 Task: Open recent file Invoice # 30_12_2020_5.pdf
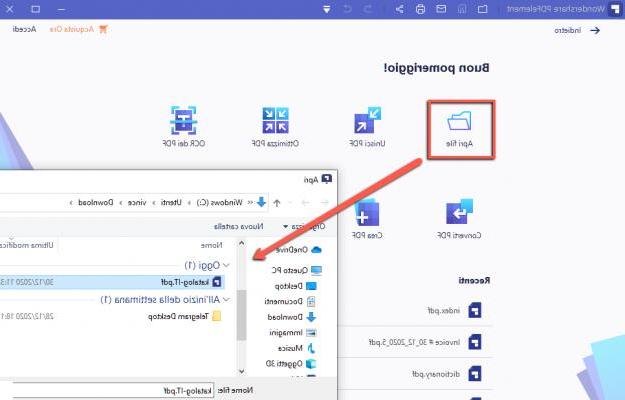[x=425, y=342]
